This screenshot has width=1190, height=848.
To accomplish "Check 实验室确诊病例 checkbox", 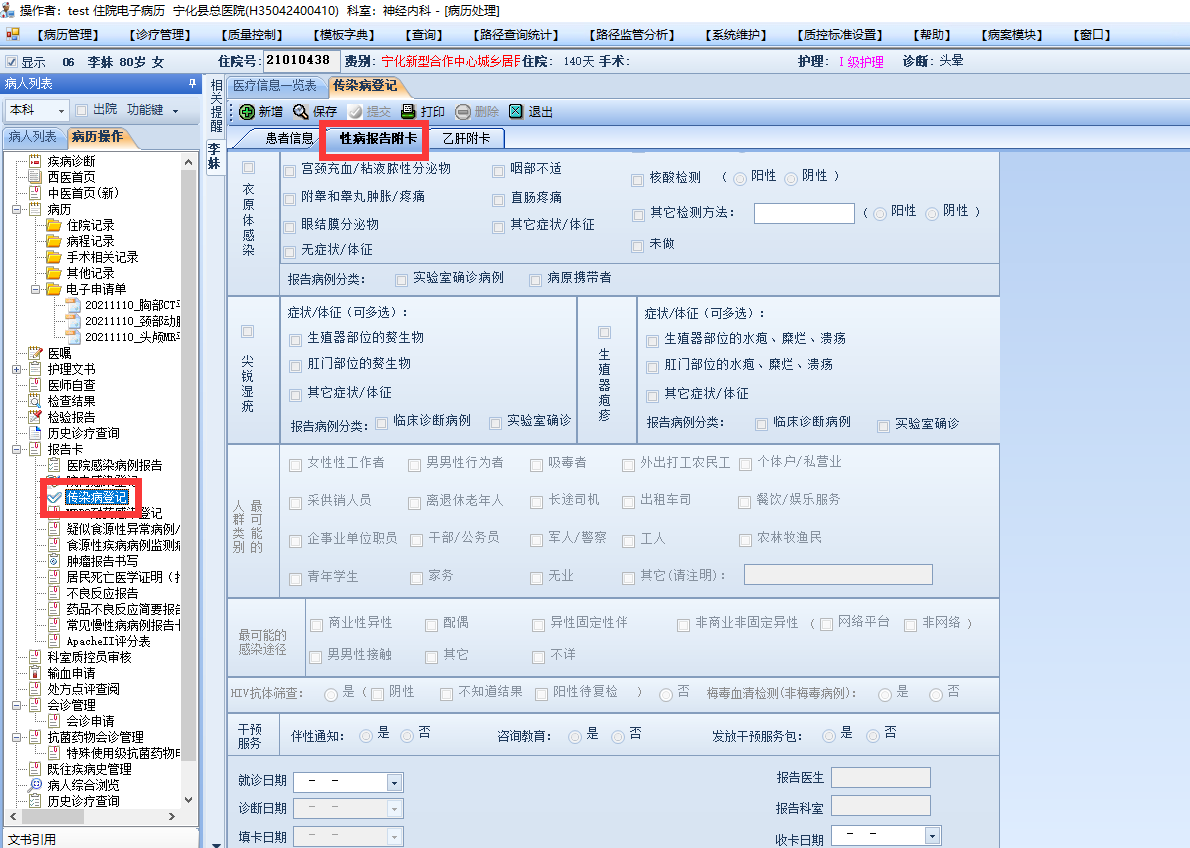I will pos(401,280).
